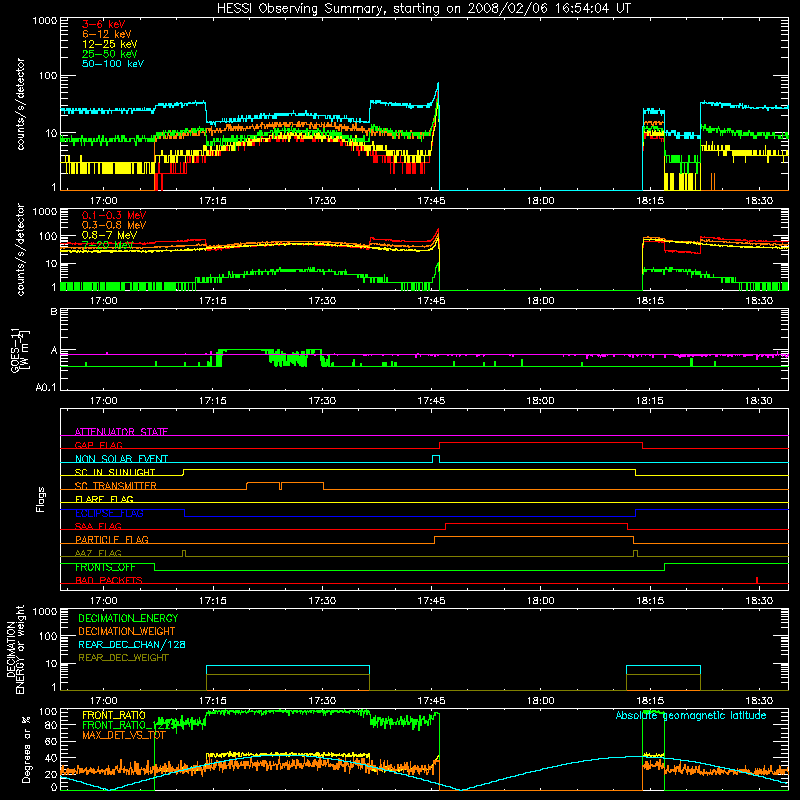Click the 1000 label on the keV counts axis
800x800 pixels.
tap(45, 21)
